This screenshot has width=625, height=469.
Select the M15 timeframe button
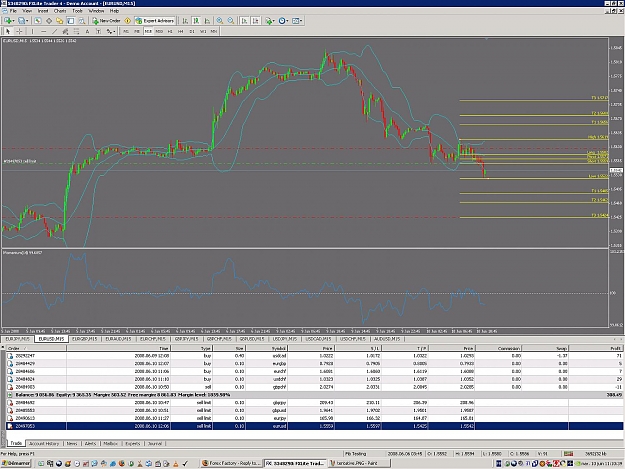click(148, 31)
